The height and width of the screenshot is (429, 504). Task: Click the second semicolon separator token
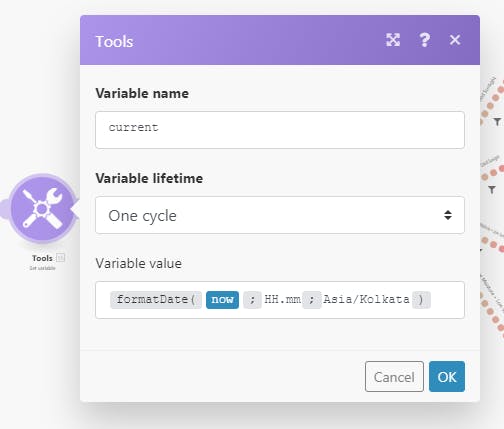[x=312, y=300]
